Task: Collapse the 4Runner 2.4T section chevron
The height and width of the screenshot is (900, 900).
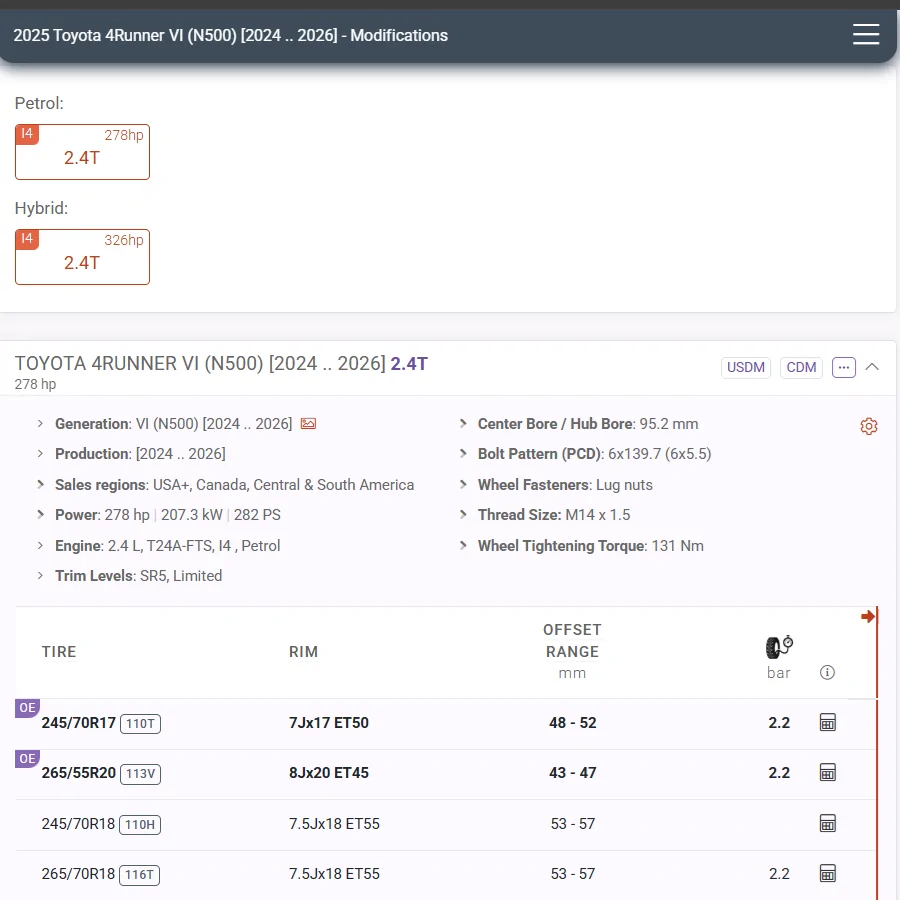Action: (x=872, y=367)
